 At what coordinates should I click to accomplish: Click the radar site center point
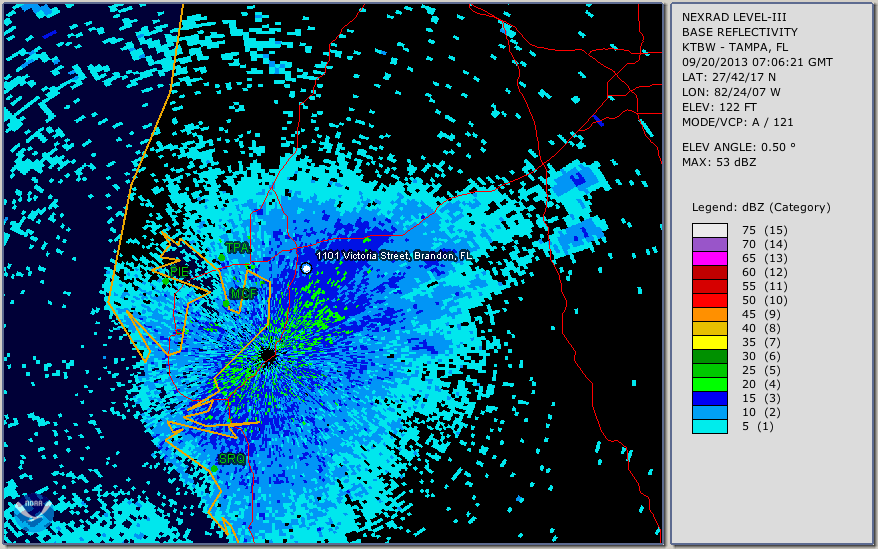tap(269, 356)
